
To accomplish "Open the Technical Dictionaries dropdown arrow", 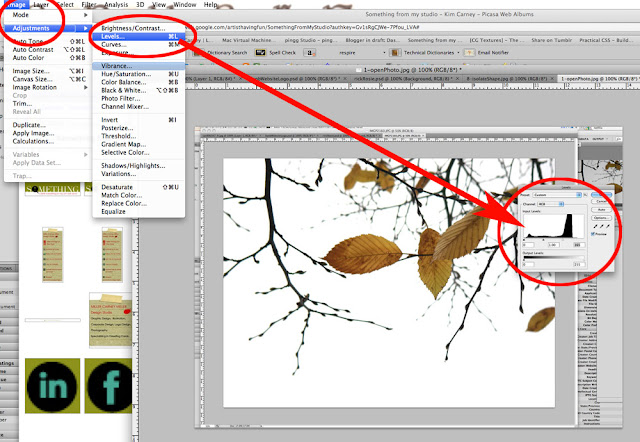I will click(458, 53).
